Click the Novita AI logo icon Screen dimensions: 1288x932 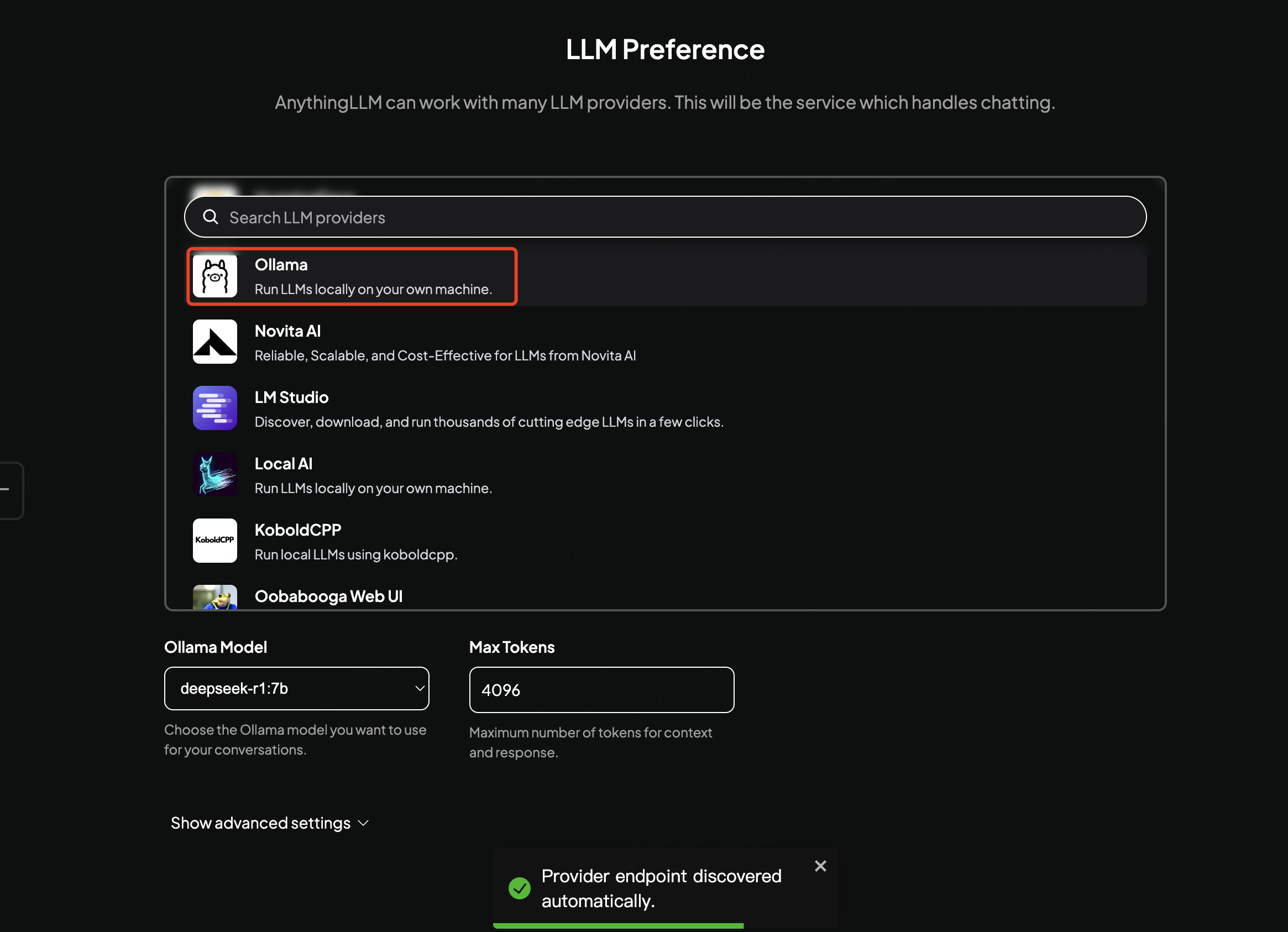click(214, 342)
